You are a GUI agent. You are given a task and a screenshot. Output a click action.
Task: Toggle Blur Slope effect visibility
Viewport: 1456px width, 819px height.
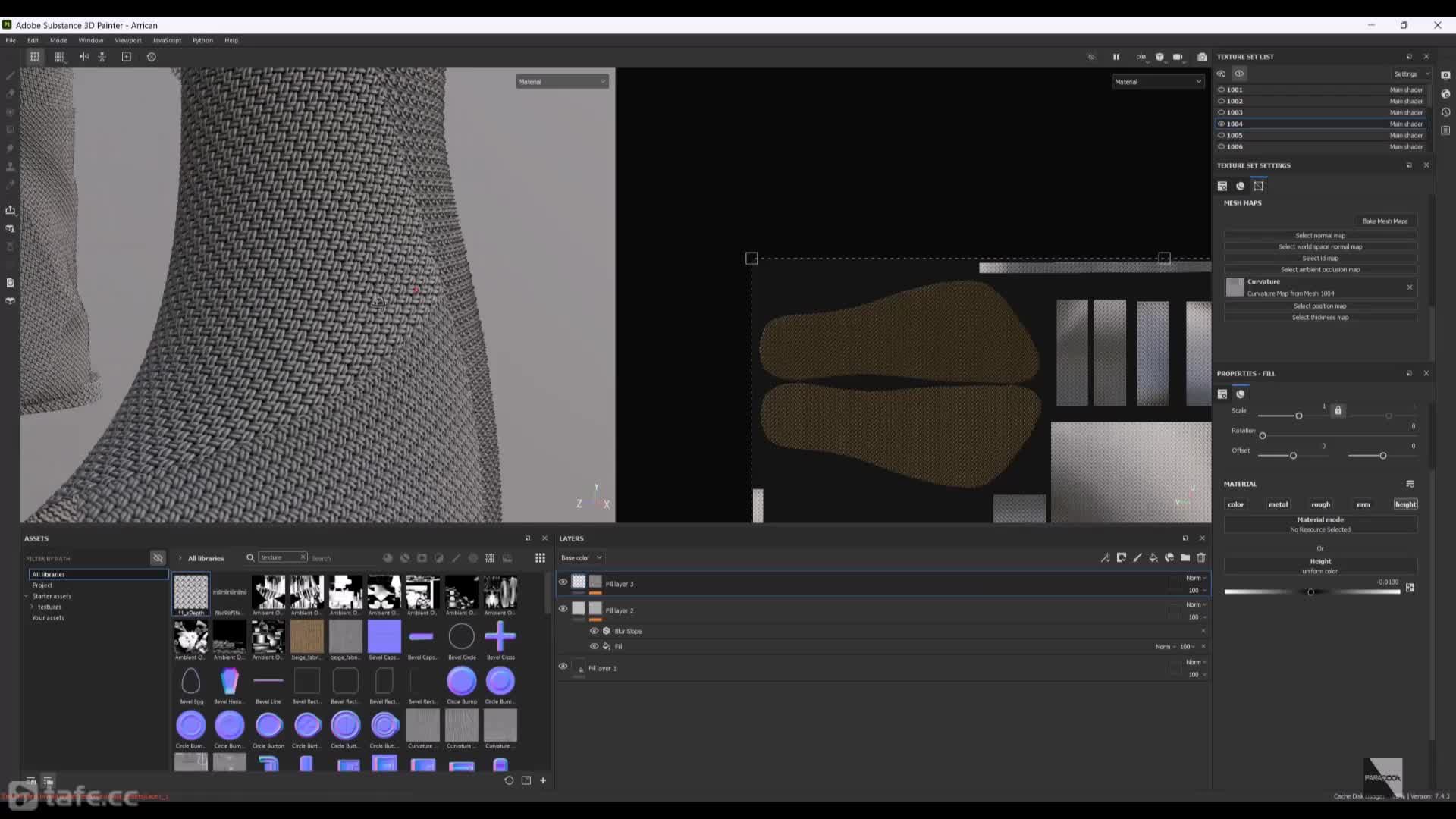(x=595, y=631)
